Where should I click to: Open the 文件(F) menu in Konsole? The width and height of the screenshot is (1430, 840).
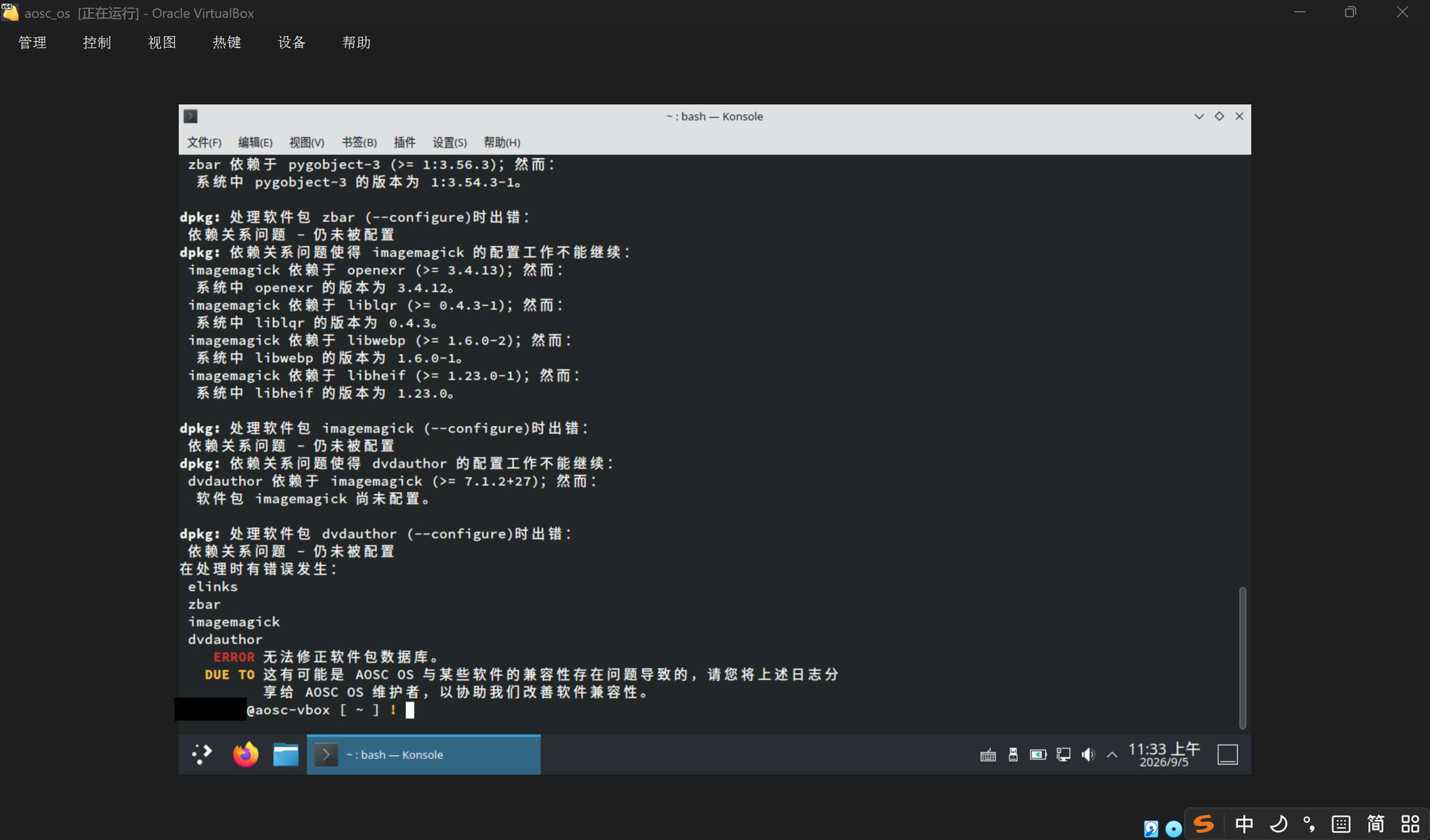click(204, 142)
